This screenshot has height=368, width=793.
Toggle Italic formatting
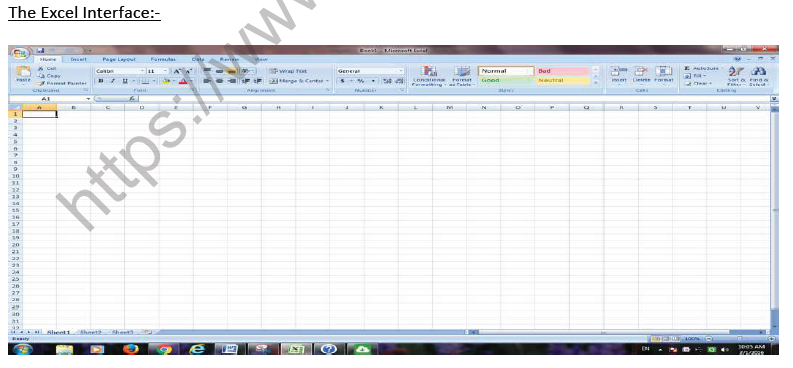coord(113,81)
